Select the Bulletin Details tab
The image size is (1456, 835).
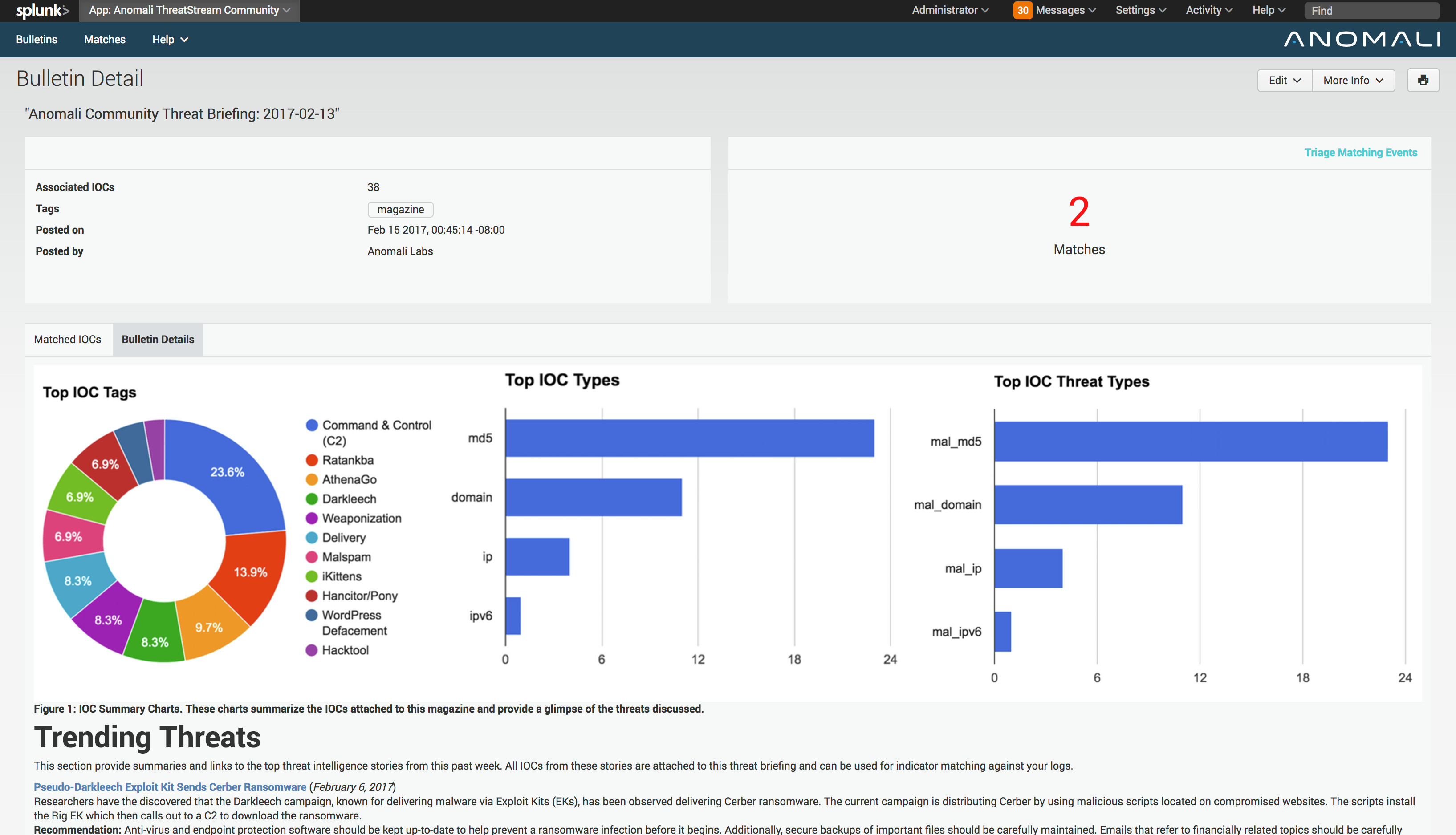coord(158,339)
